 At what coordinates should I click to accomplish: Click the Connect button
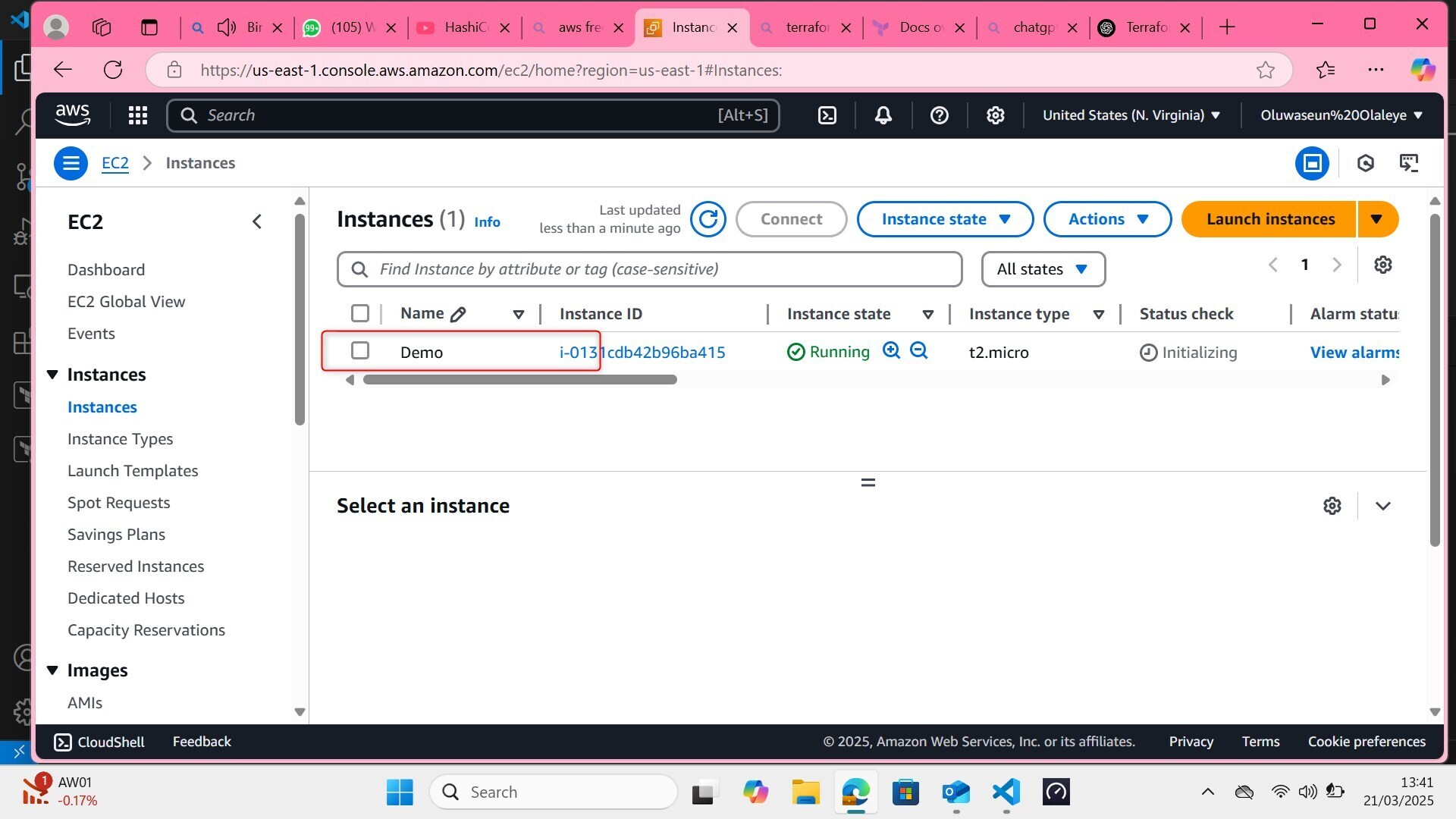791,219
